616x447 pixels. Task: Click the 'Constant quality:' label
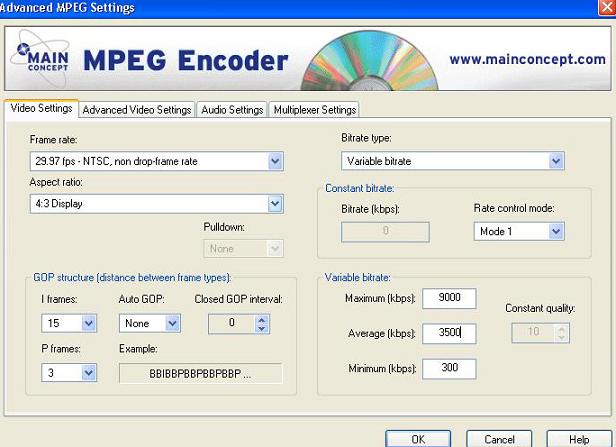point(540,308)
